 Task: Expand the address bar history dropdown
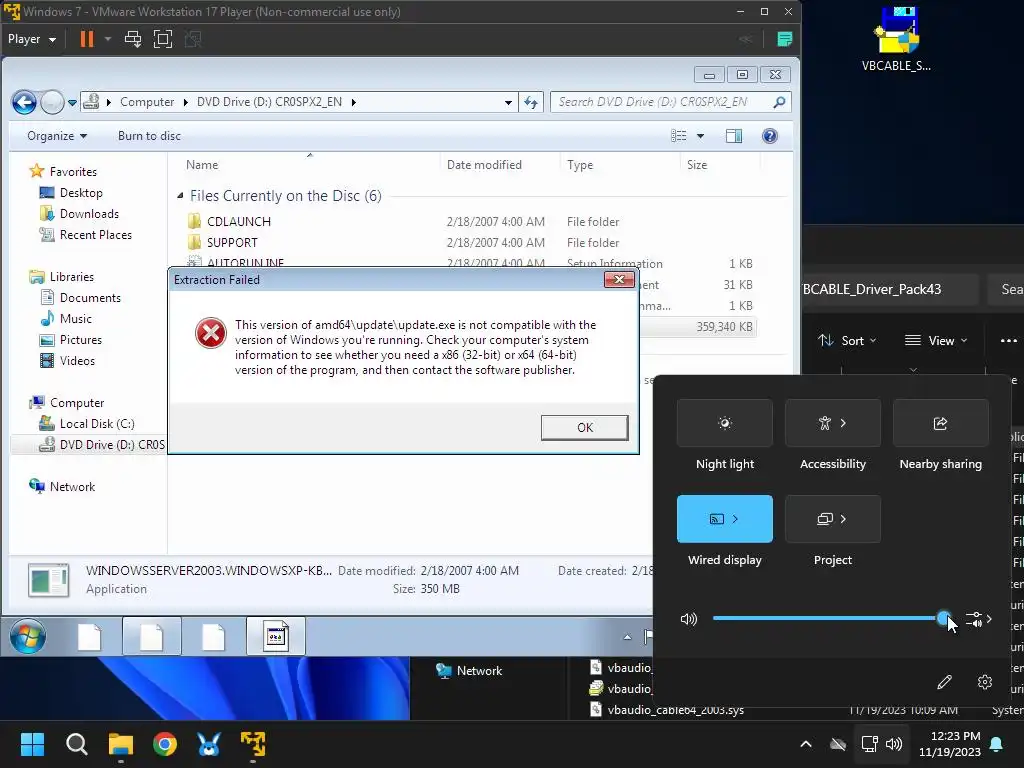pos(508,103)
